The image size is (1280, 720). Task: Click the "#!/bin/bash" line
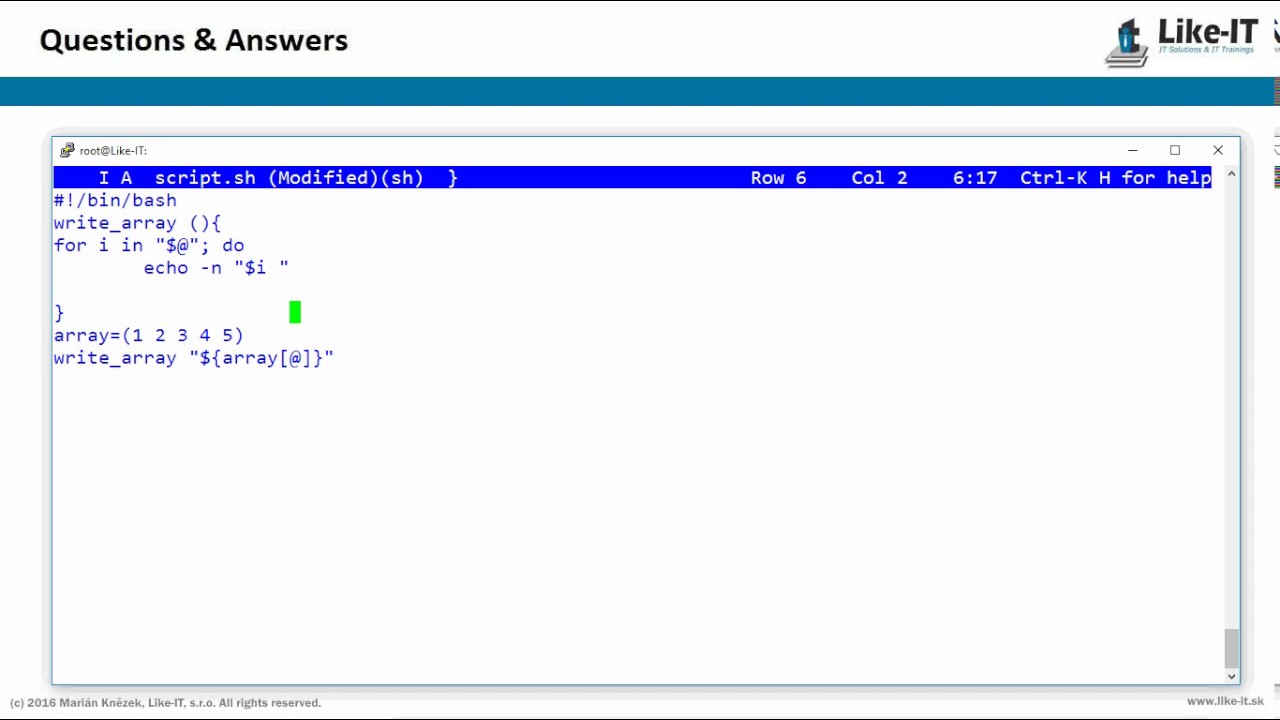tap(115, 201)
